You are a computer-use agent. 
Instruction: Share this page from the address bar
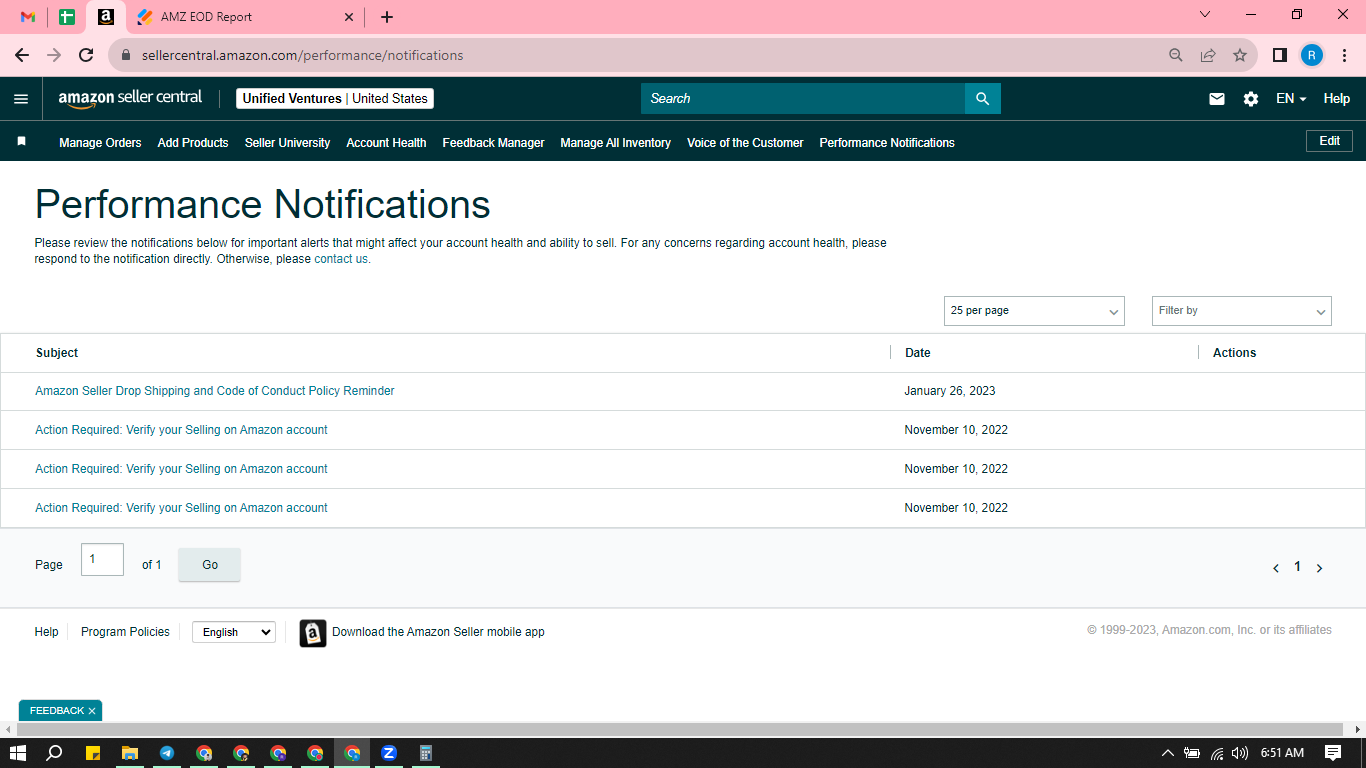1208,55
